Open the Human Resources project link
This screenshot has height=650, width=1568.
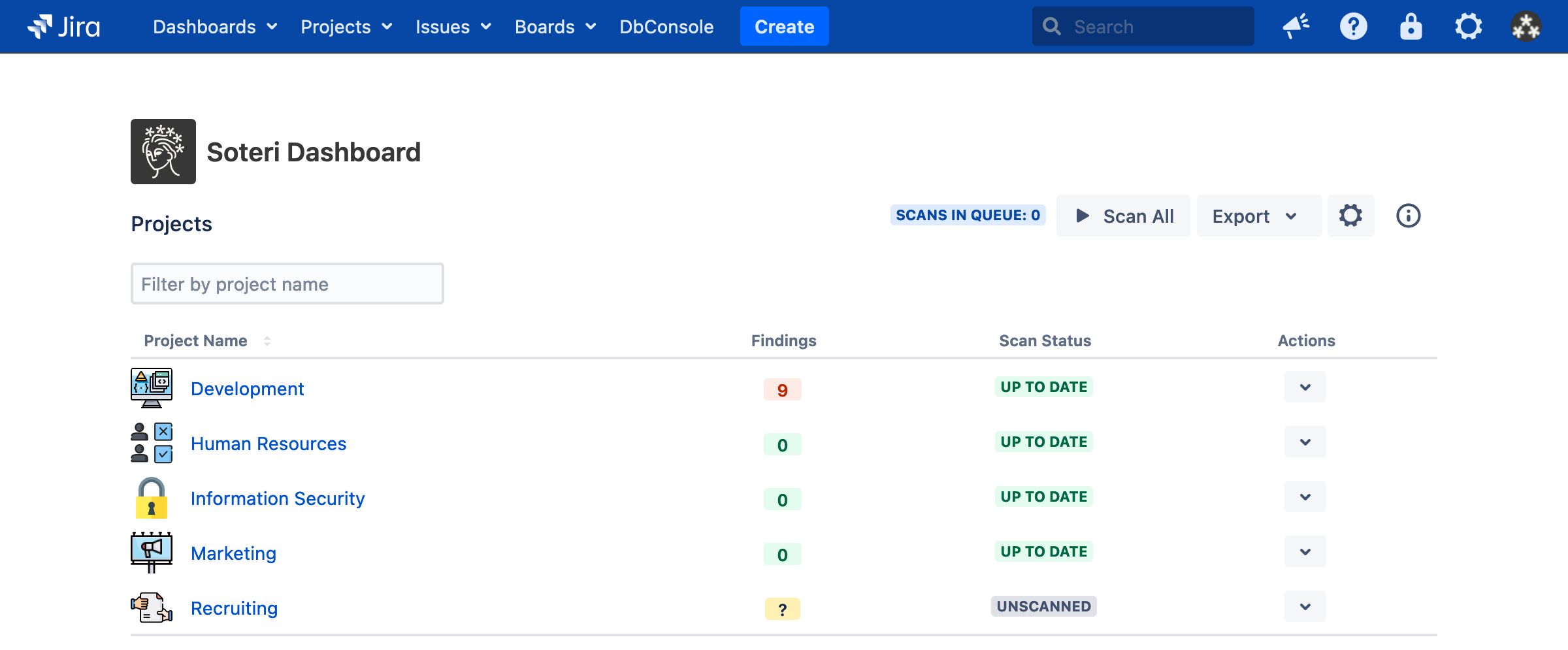pos(269,444)
